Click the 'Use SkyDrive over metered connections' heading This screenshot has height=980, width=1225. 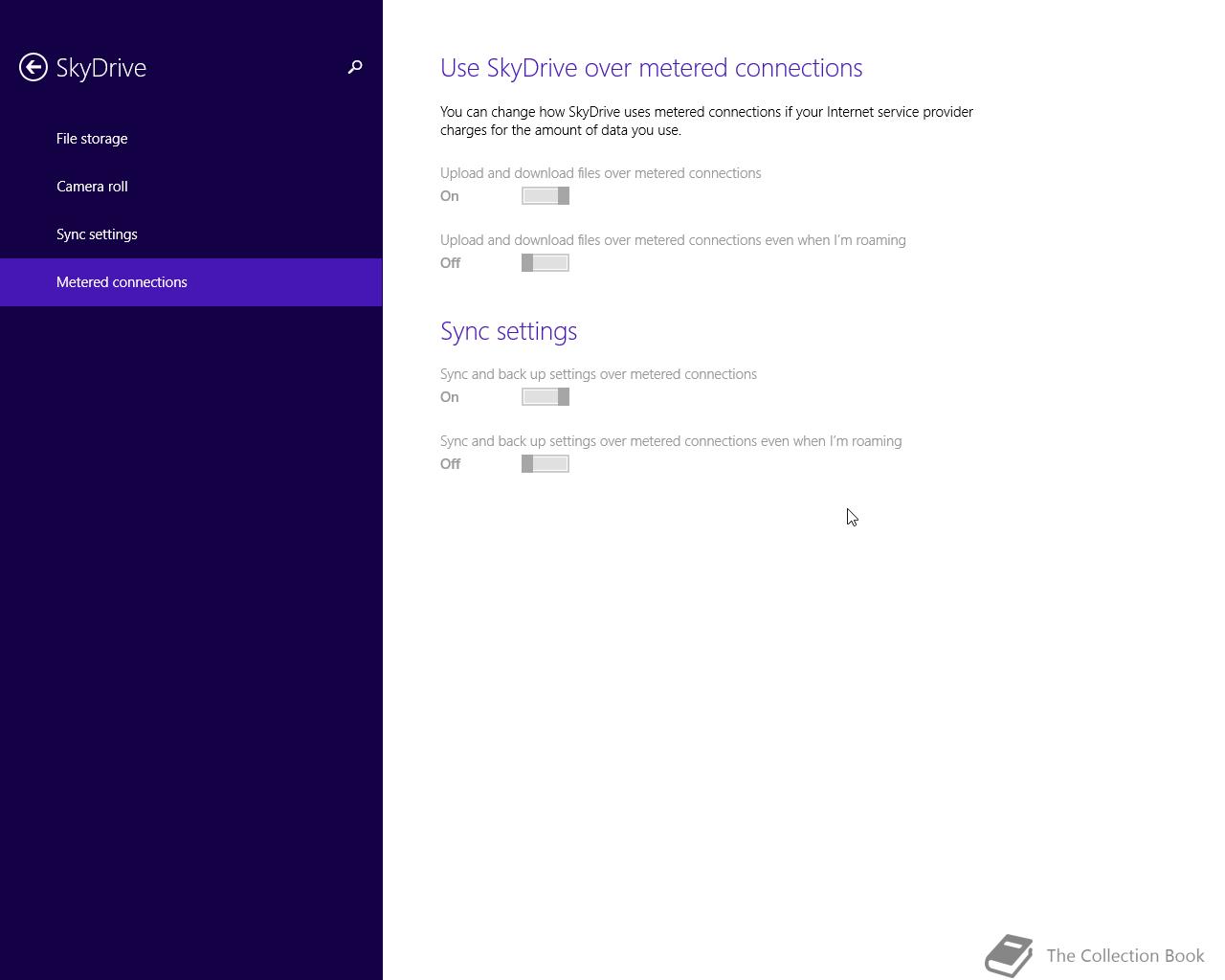point(652,68)
